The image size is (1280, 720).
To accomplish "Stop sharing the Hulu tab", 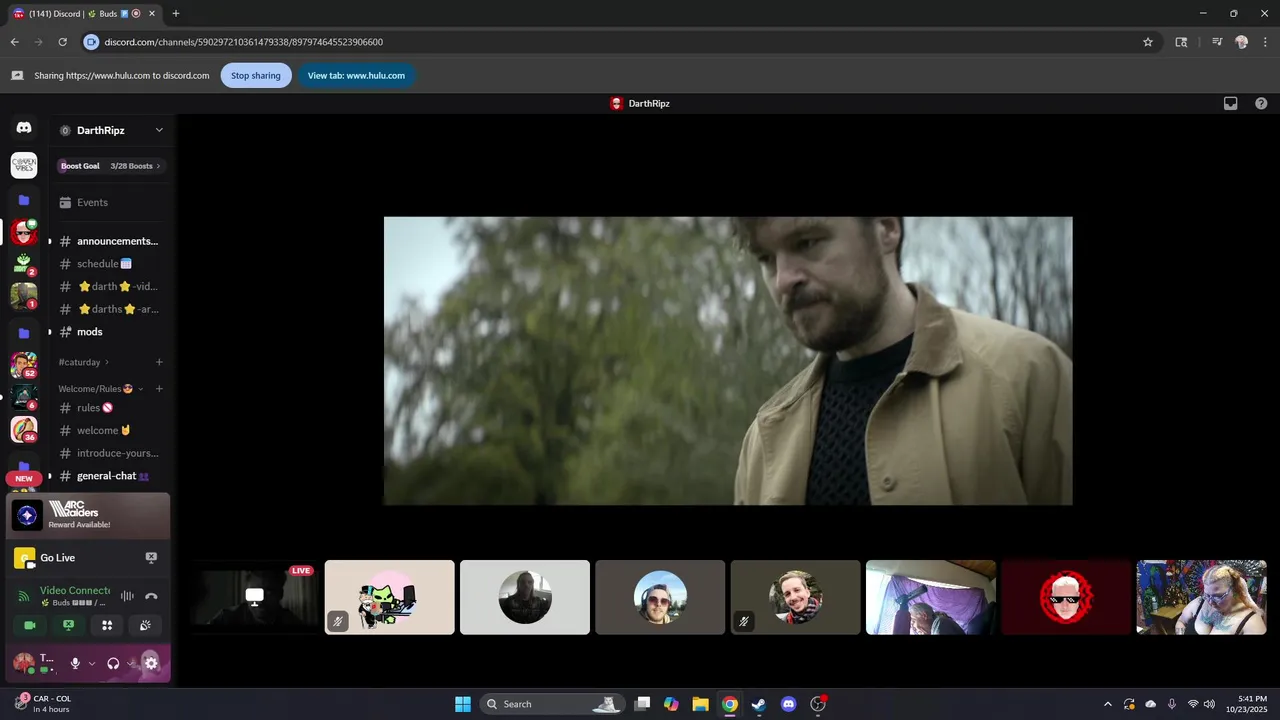I will click(256, 75).
